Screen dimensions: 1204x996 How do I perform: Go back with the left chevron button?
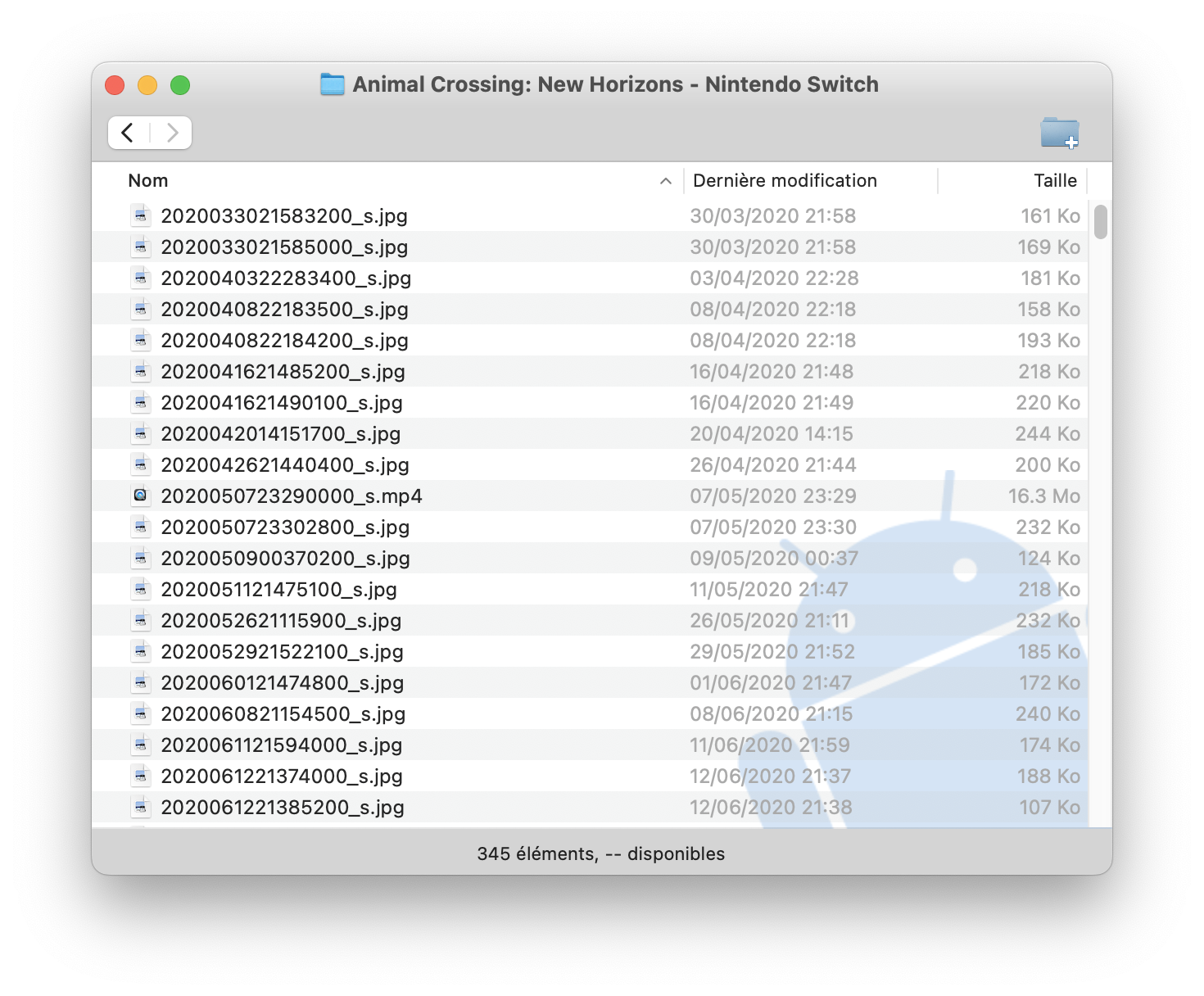(x=129, y=133)
